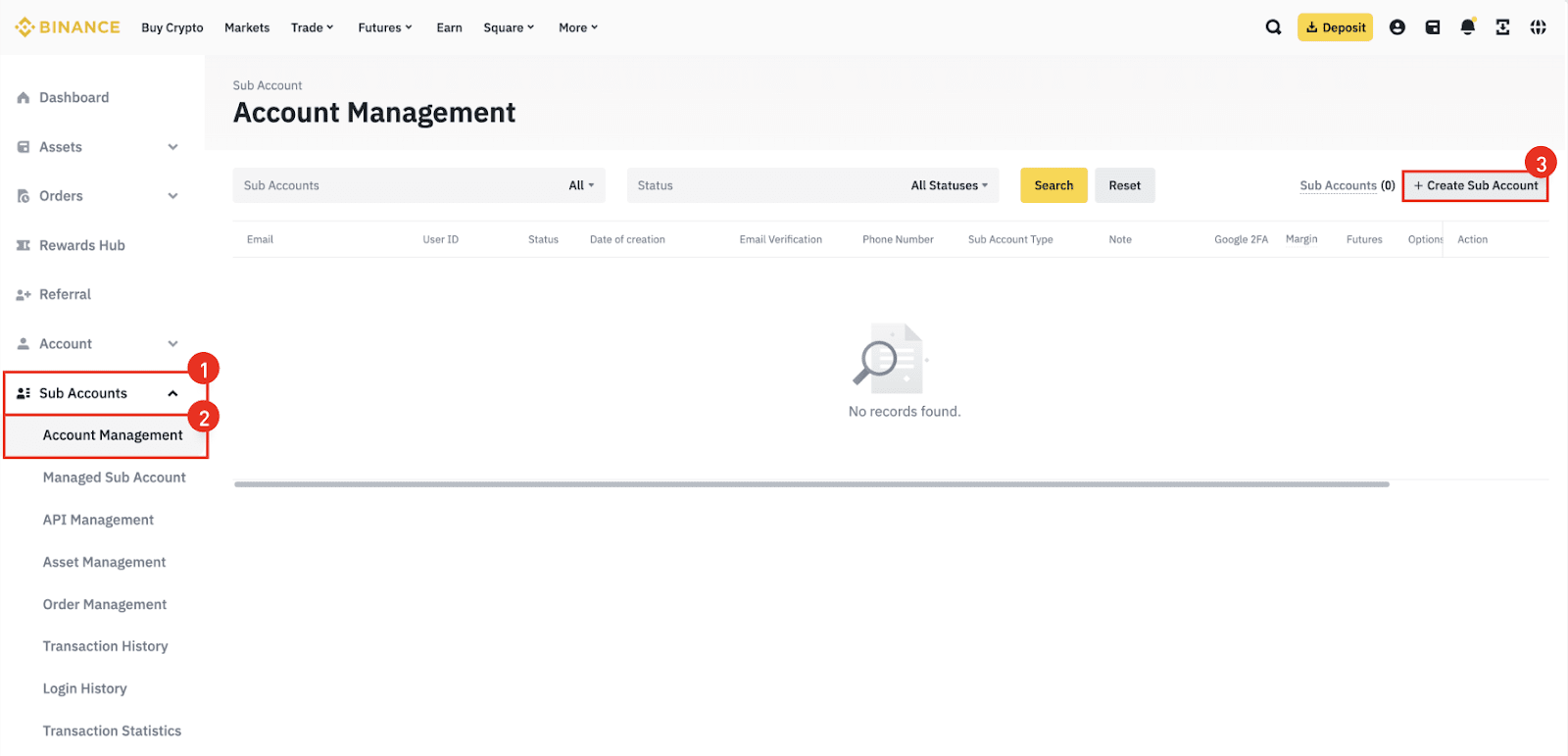Viewport: 1568px width, 756px height.
Task: Click Create Sub Account button
Action: [x=1475, y=185]
